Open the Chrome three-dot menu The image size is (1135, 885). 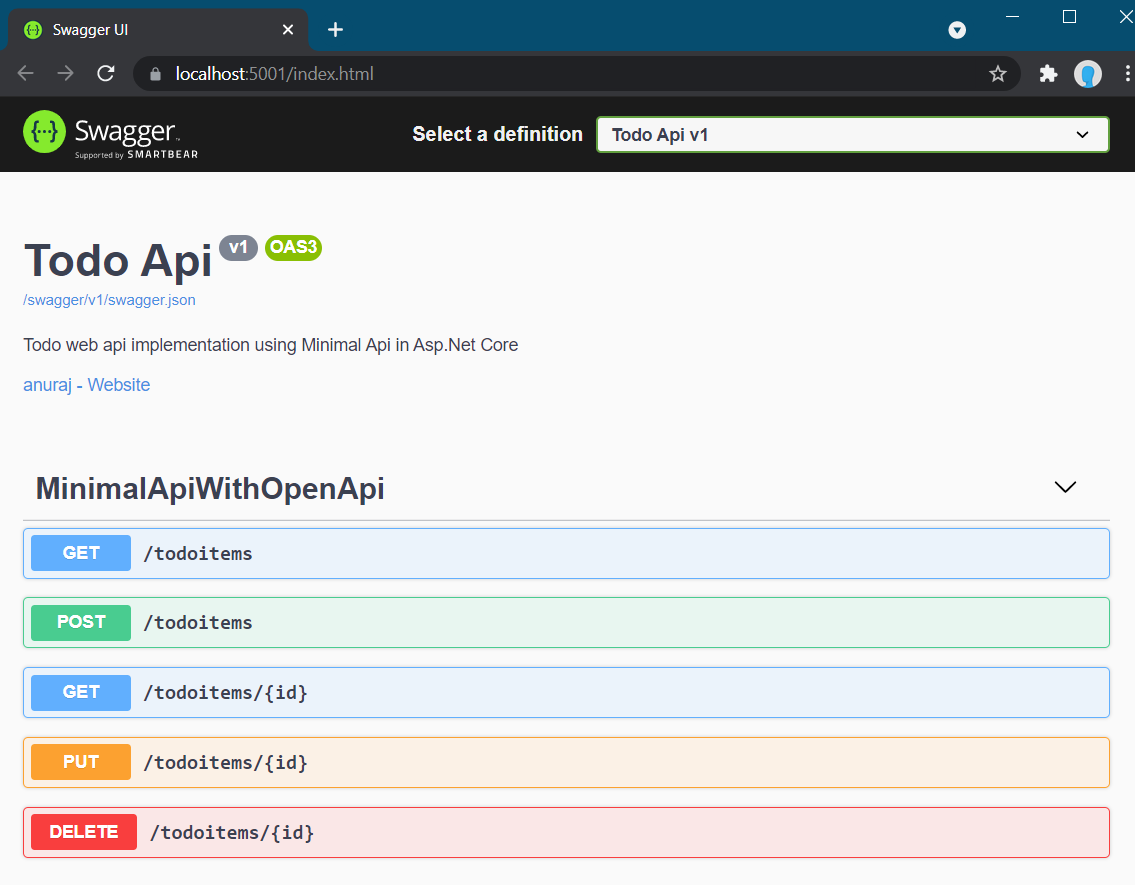1127,74
